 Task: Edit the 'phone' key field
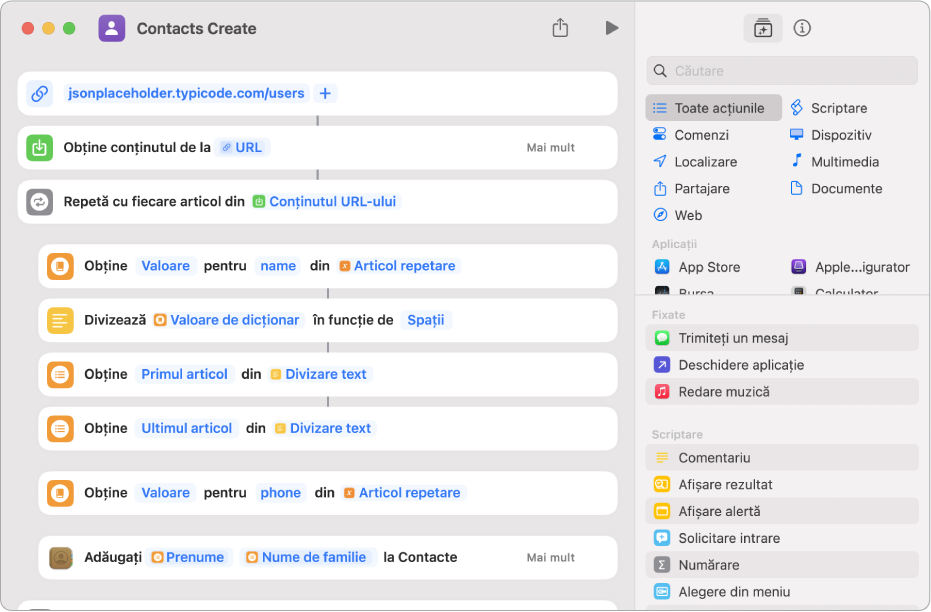tap(280, 493)
